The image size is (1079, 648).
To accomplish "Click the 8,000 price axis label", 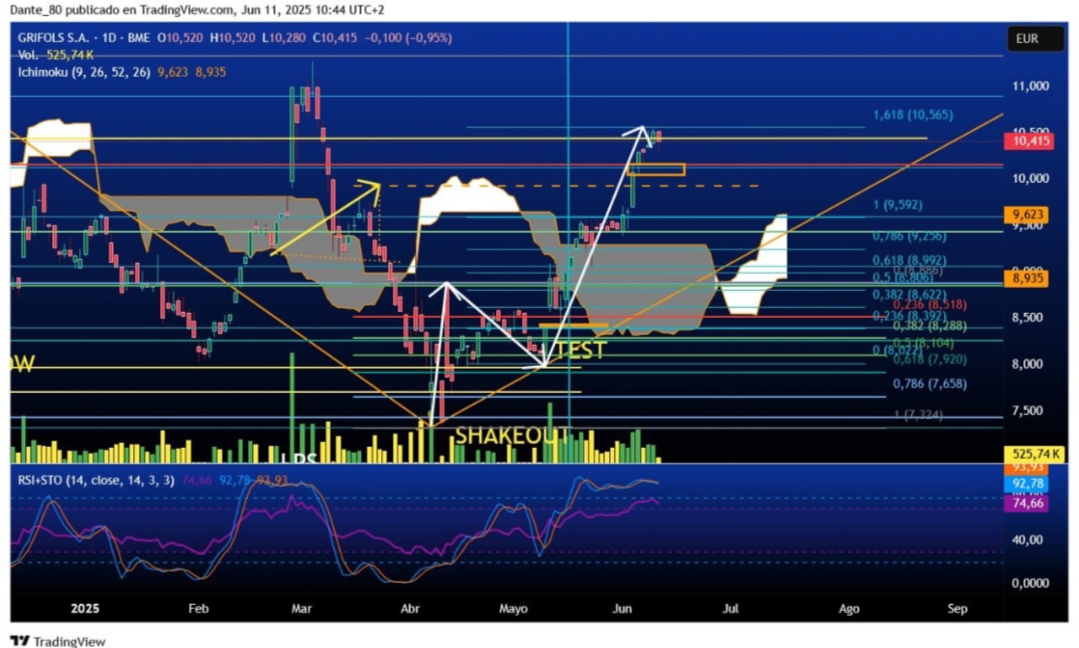I will coord(1030,364).
